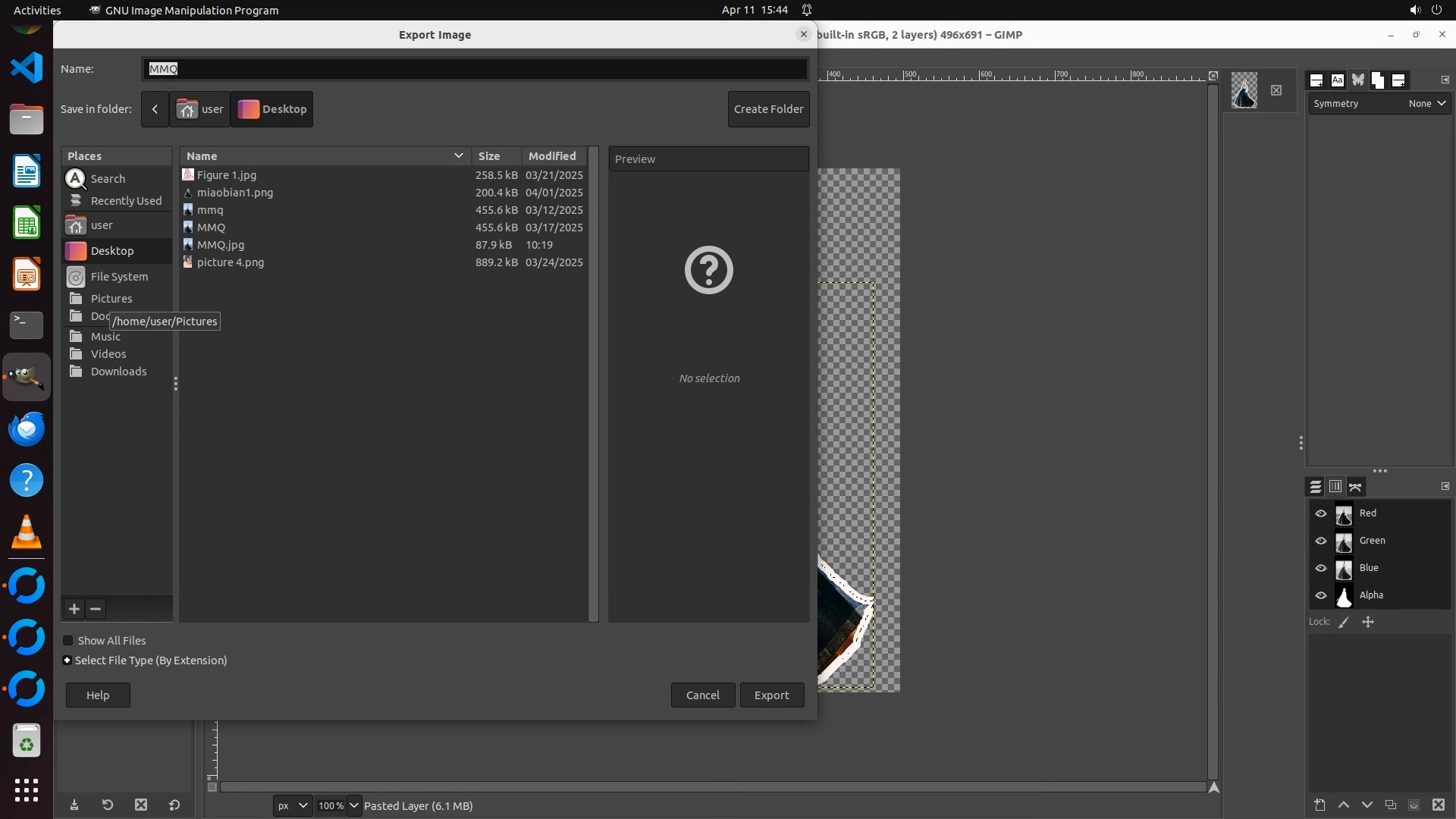The image size is (1456, 819).
Task: Select the MMQ.jpg file entry
Action: (221, 245)
